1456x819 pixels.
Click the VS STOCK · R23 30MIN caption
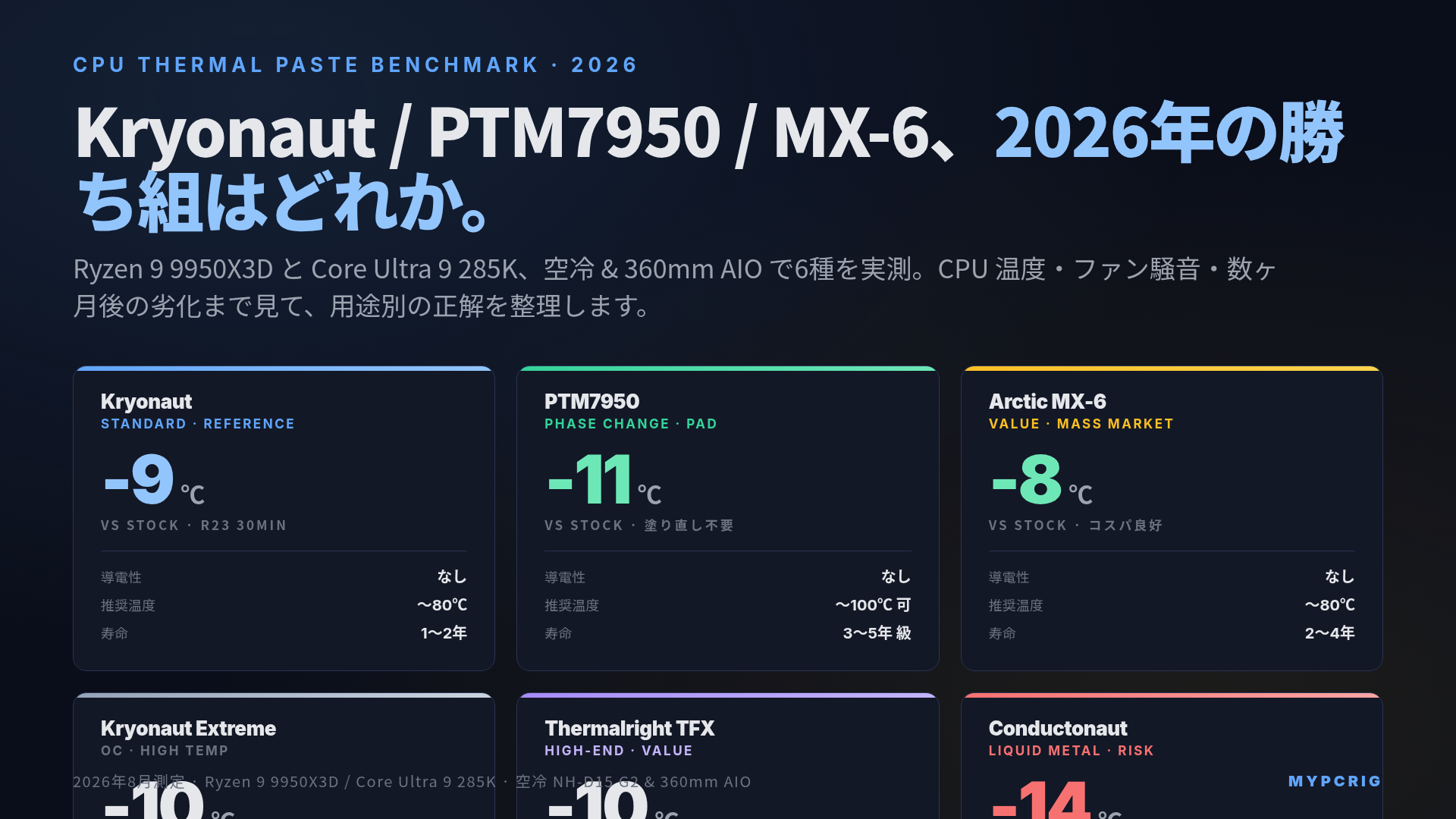click(x=194, y=526)
